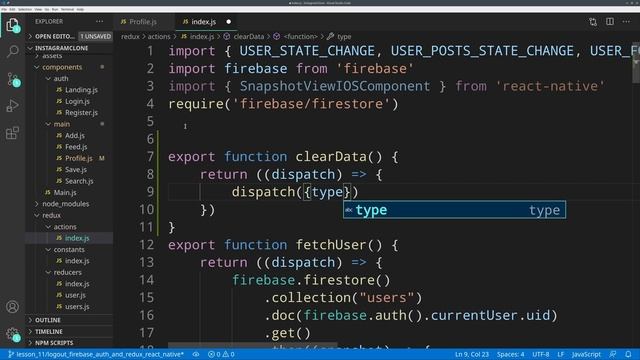Collapse the actions folder
The width and height of the screenshot is (640, 360).
tap(65, 227)
